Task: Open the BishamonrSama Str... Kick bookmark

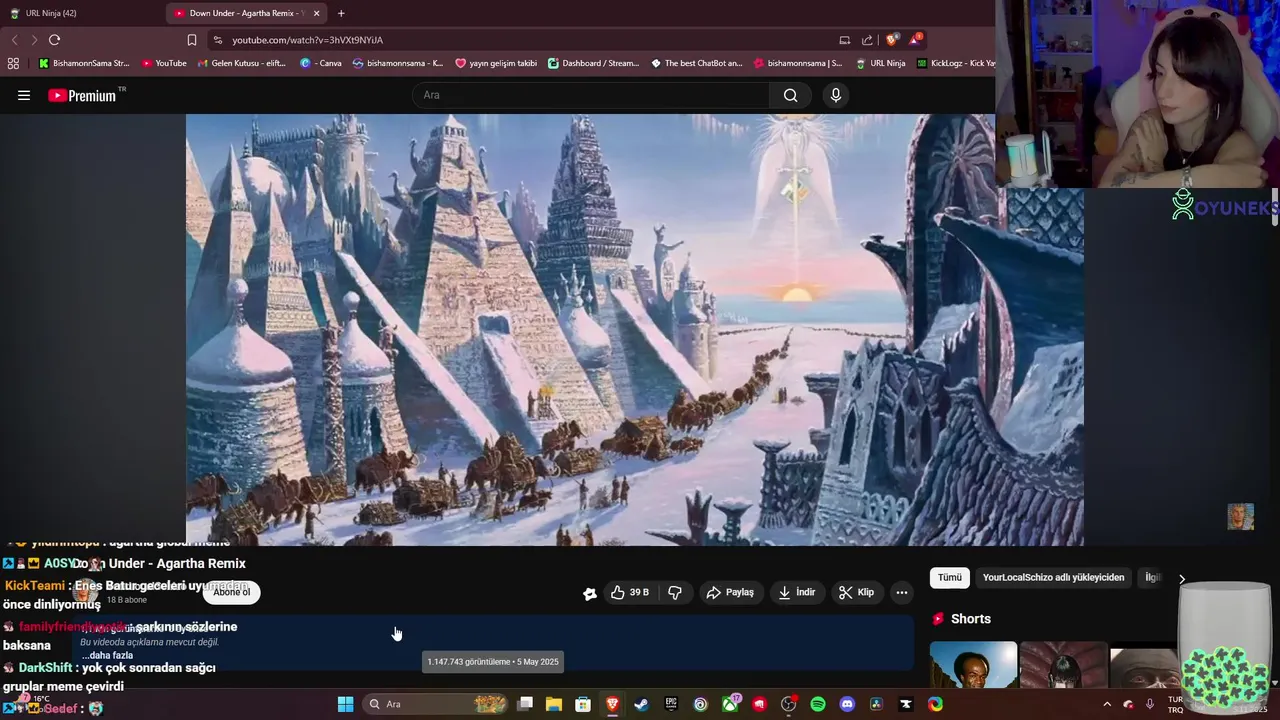Action: point(84,63)
